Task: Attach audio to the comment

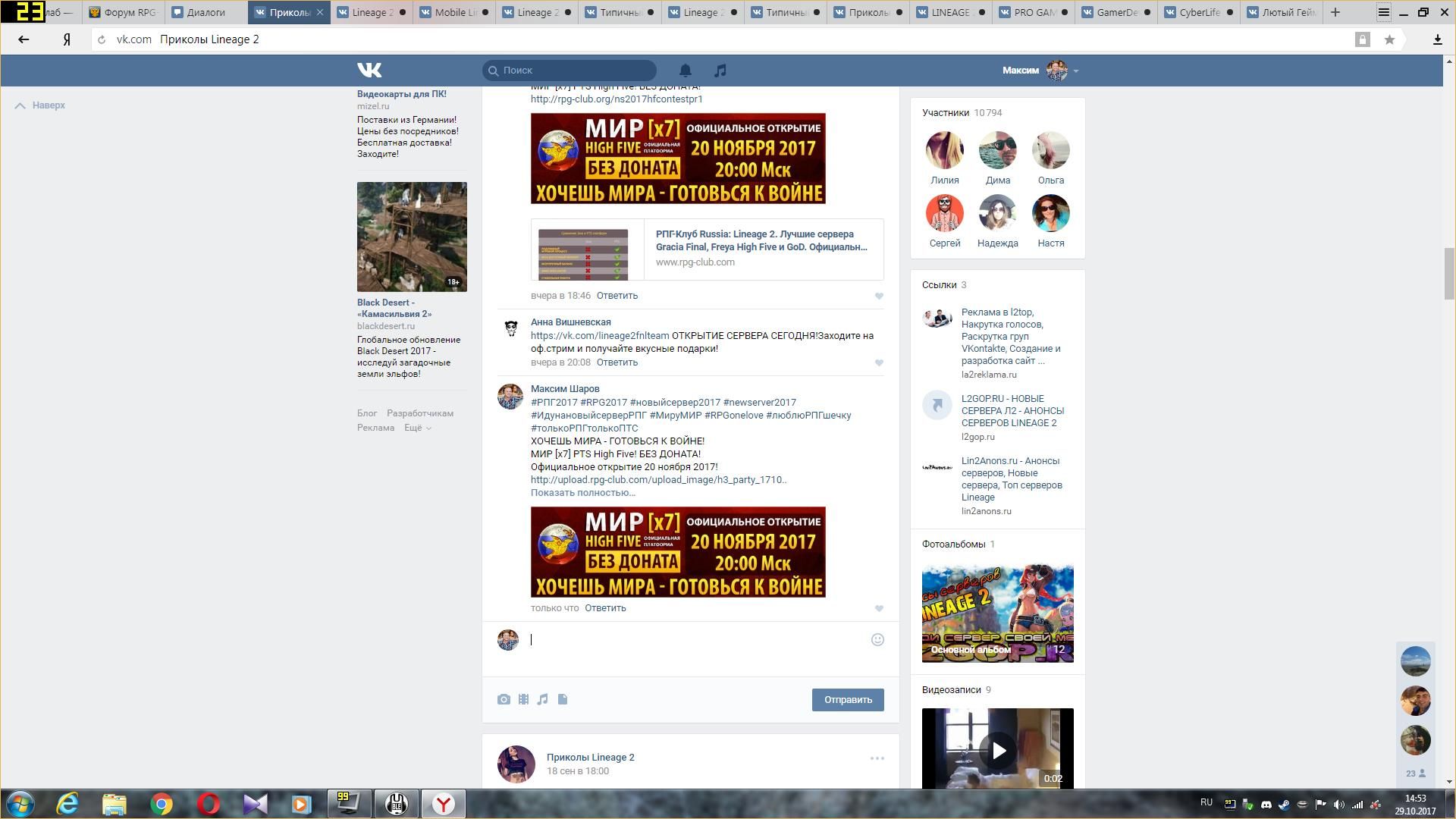Action: 542,699
